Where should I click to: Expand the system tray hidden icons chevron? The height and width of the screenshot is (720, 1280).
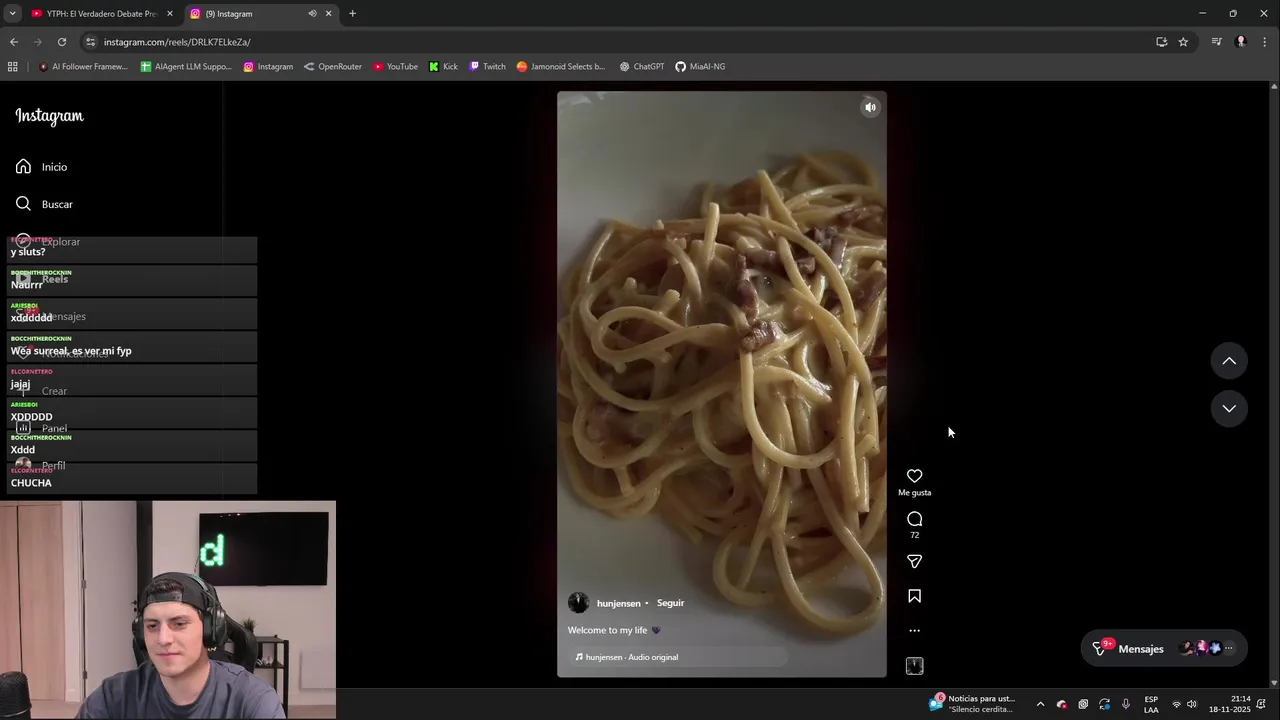1040,704
